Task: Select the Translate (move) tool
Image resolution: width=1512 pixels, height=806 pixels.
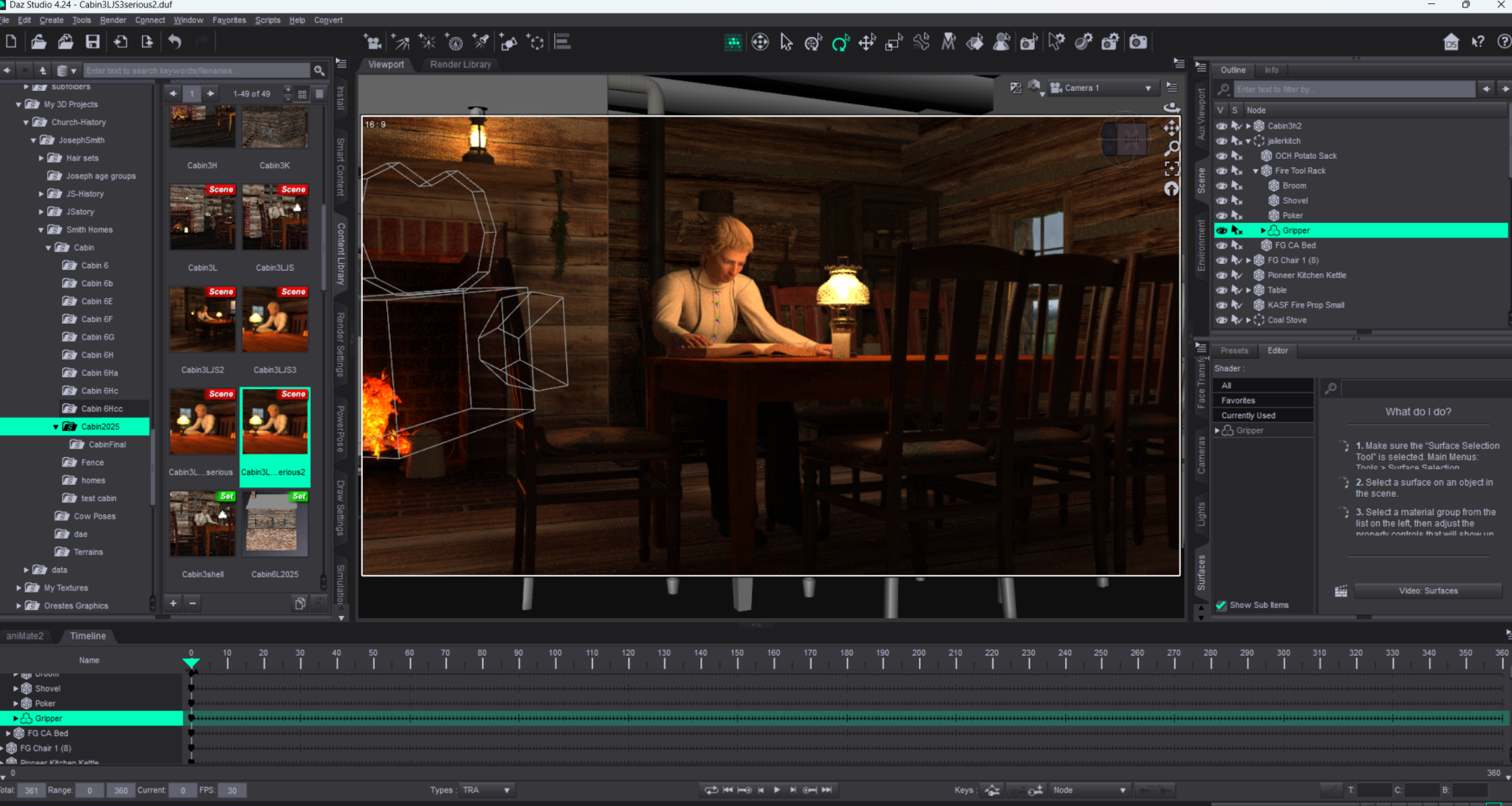Action: [x=867, y=42]
